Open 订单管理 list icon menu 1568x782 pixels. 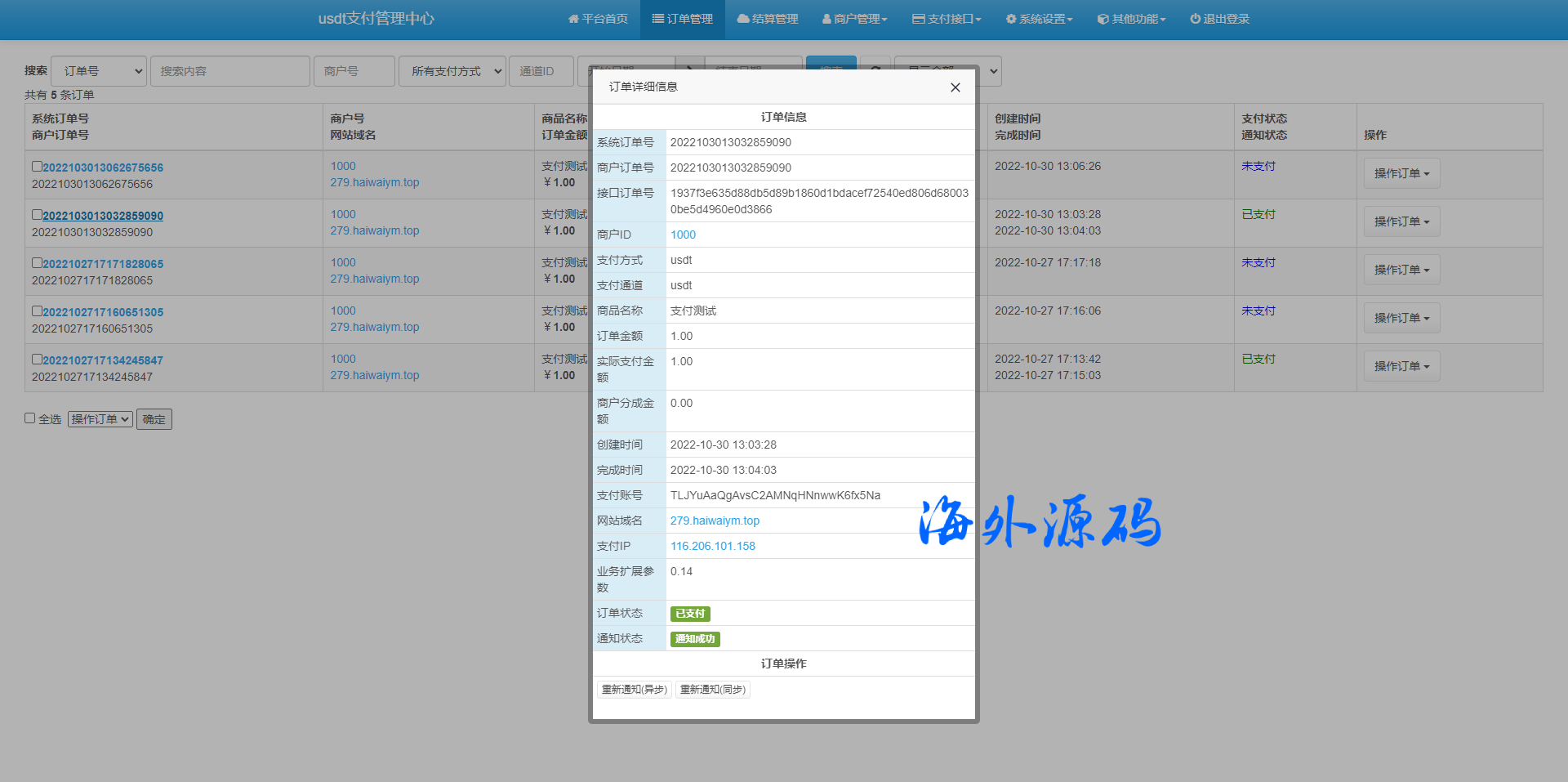tap(683, 19)
